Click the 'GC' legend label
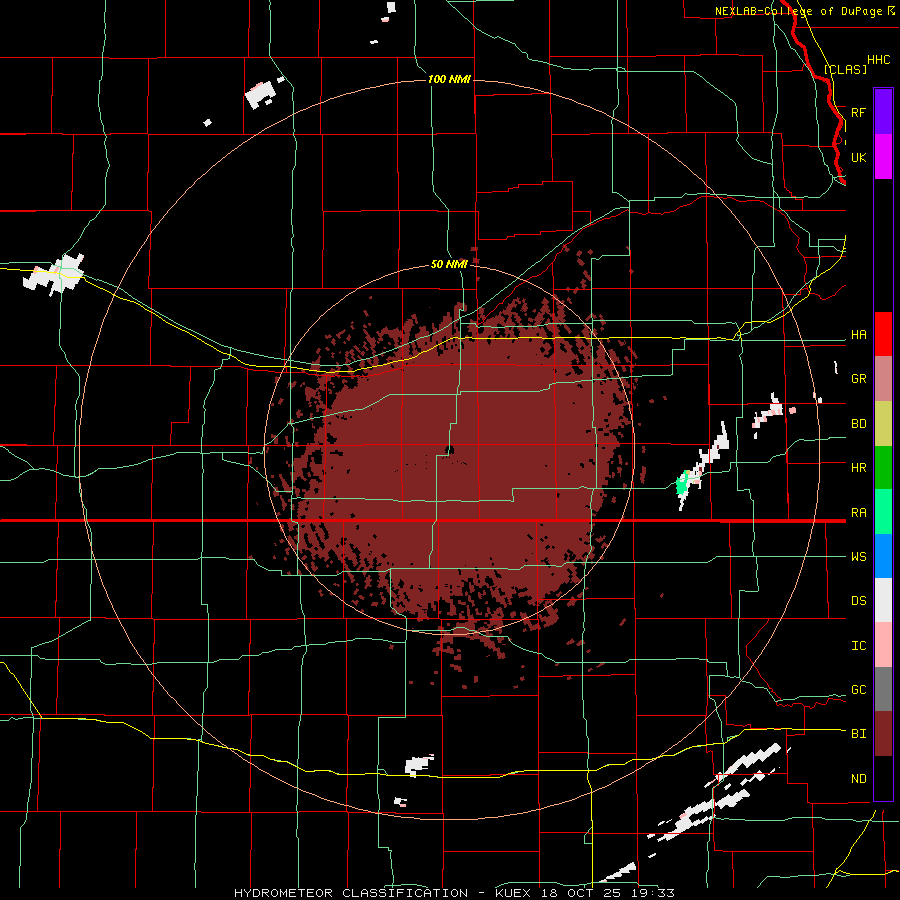Image resolution: width=900 pixels, height=900 pixels. 858,690
